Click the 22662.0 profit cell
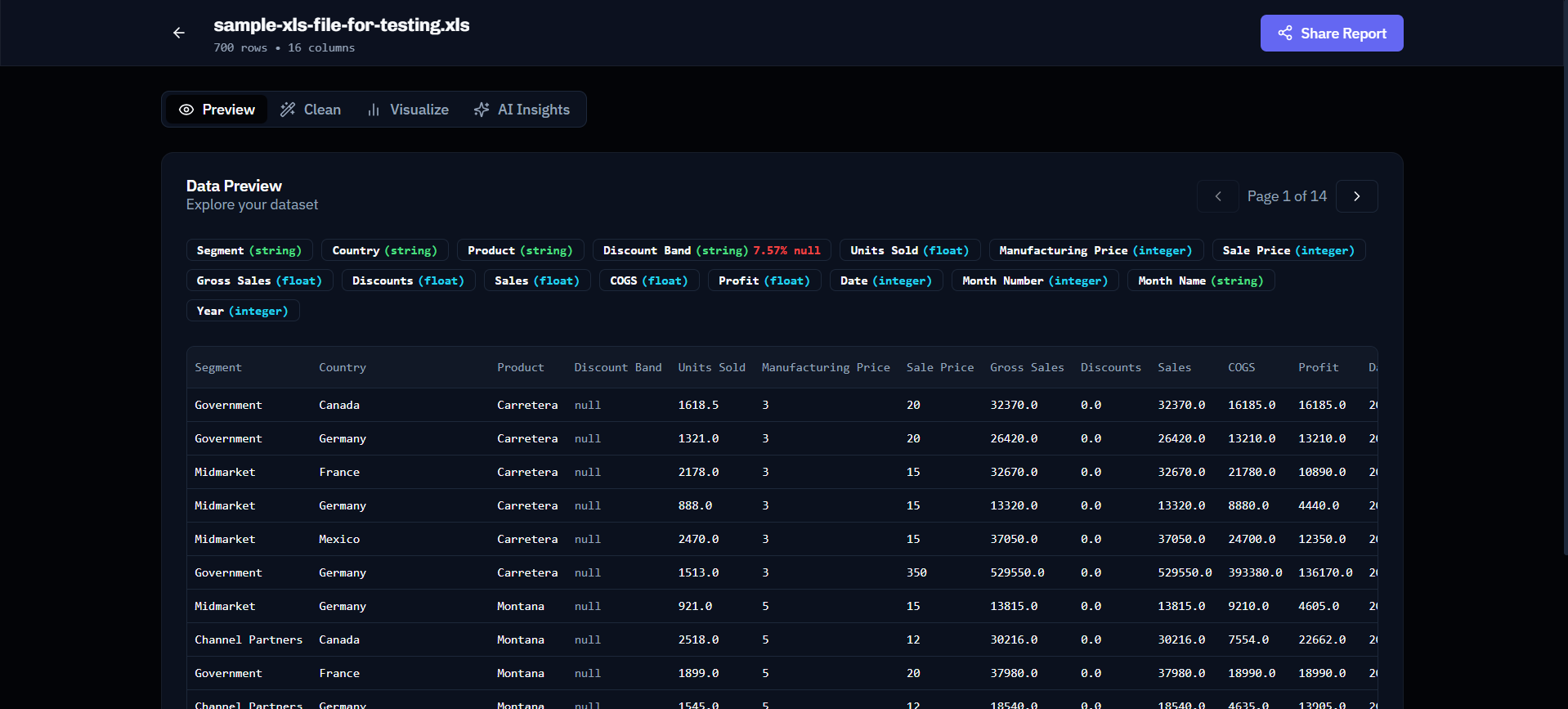The height and width of the screenshot is (709, 1568). [x=1322, y=639]
